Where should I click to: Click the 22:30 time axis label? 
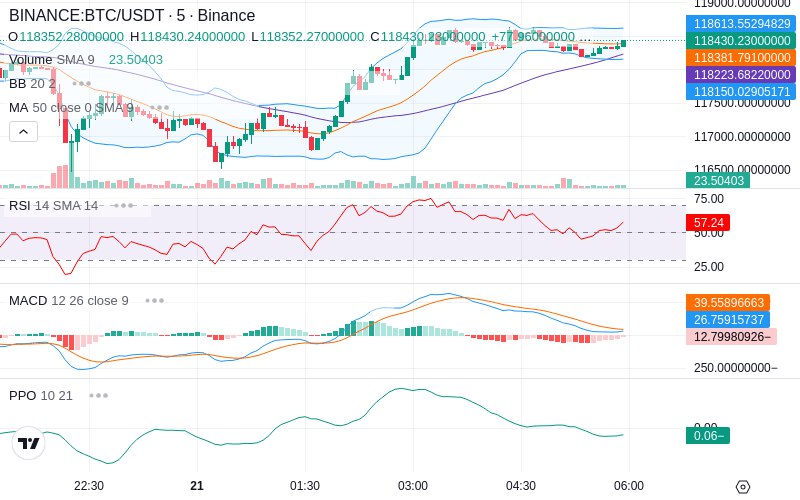[89, 486]
